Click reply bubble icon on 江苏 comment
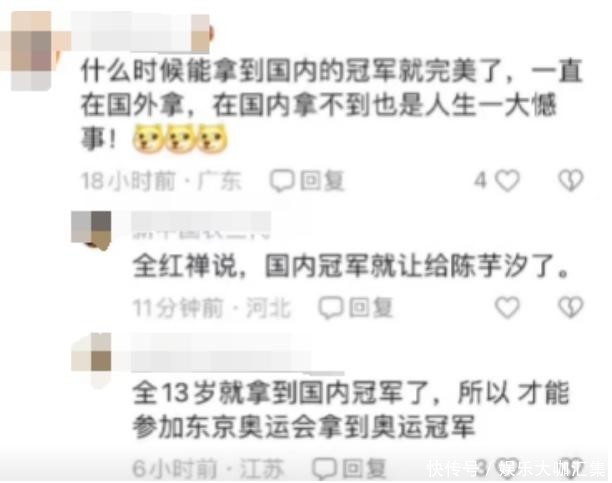 (324, 468)
